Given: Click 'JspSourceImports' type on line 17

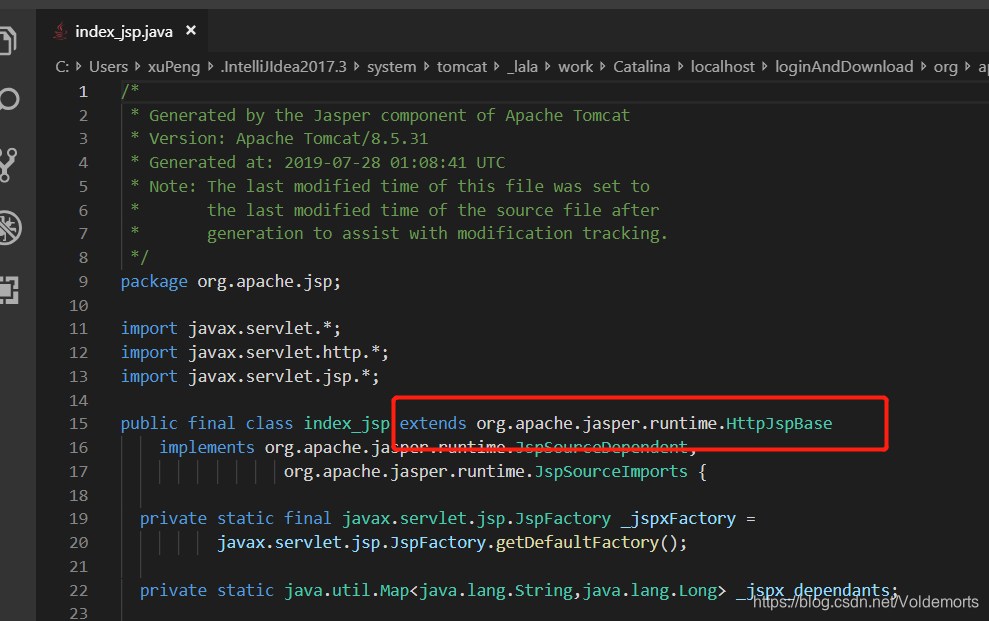Looking at the screenshot, I should 611,472.
